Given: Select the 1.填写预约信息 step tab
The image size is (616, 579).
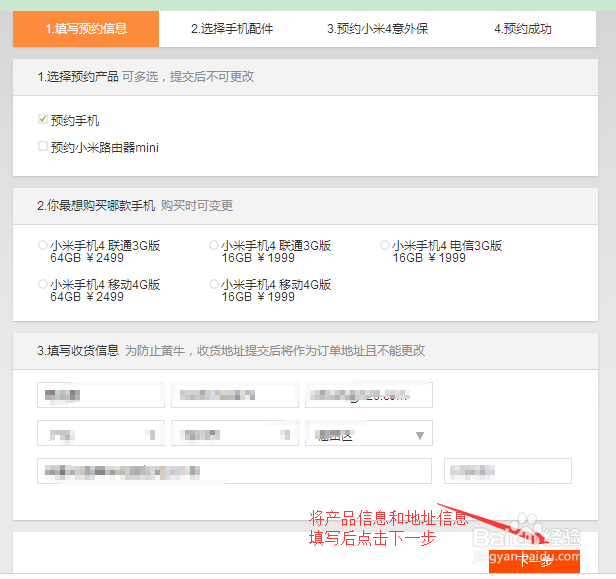Looking at the screenshot, I should pos(86,29).
